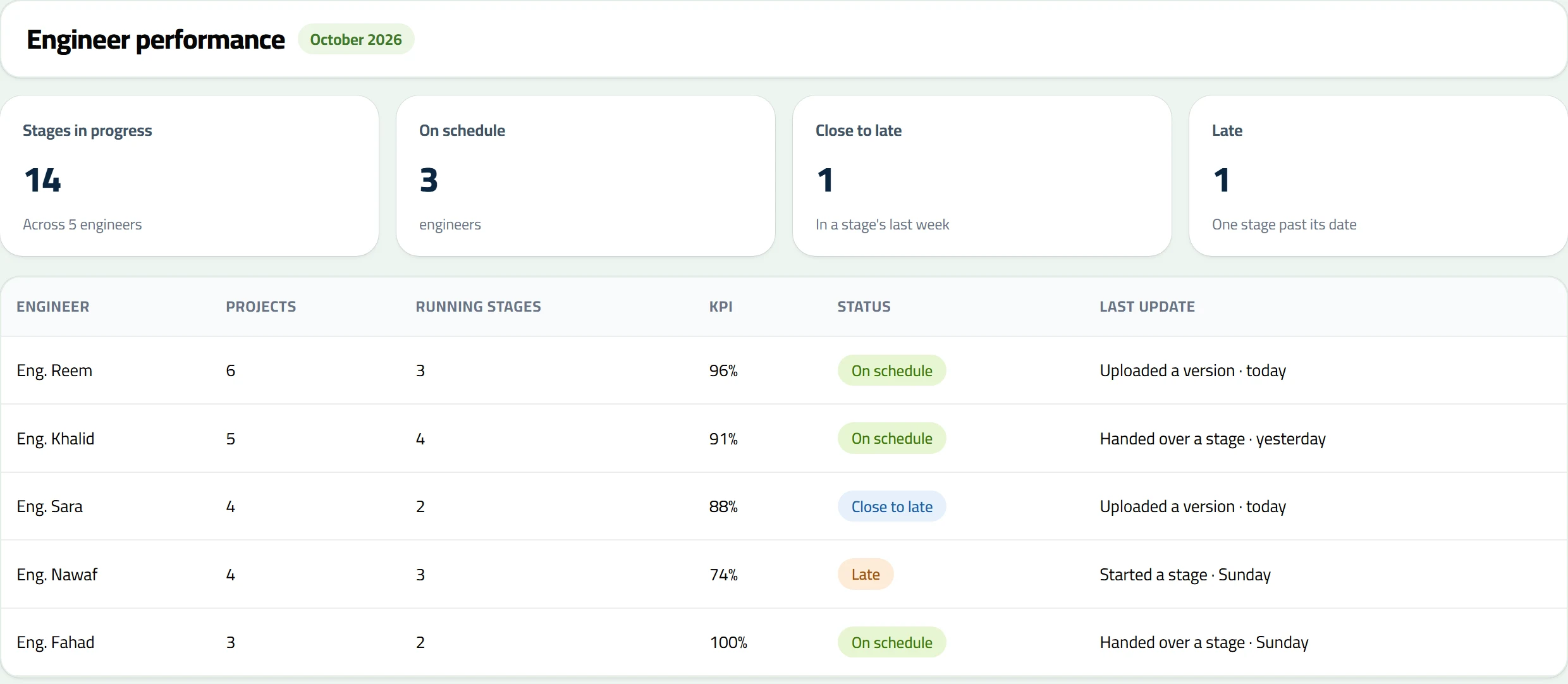Image resolution: width=1568 pixels, height=684 pixels.
Task: Click the RUNNING STAGES column header
Action: pyautogui.click(x=478, y=307)
